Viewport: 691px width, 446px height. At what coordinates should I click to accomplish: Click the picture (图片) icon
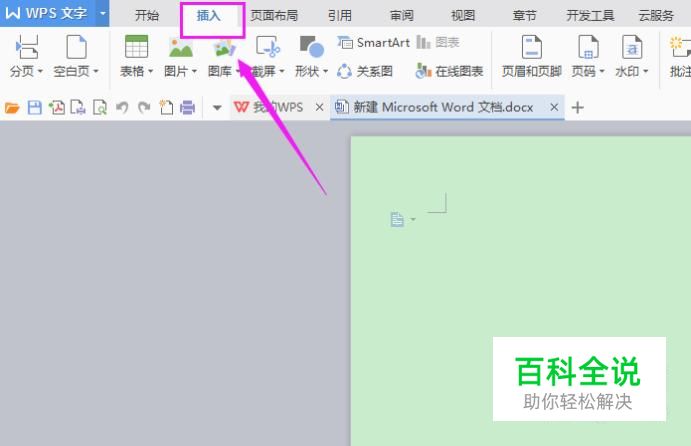180,48
